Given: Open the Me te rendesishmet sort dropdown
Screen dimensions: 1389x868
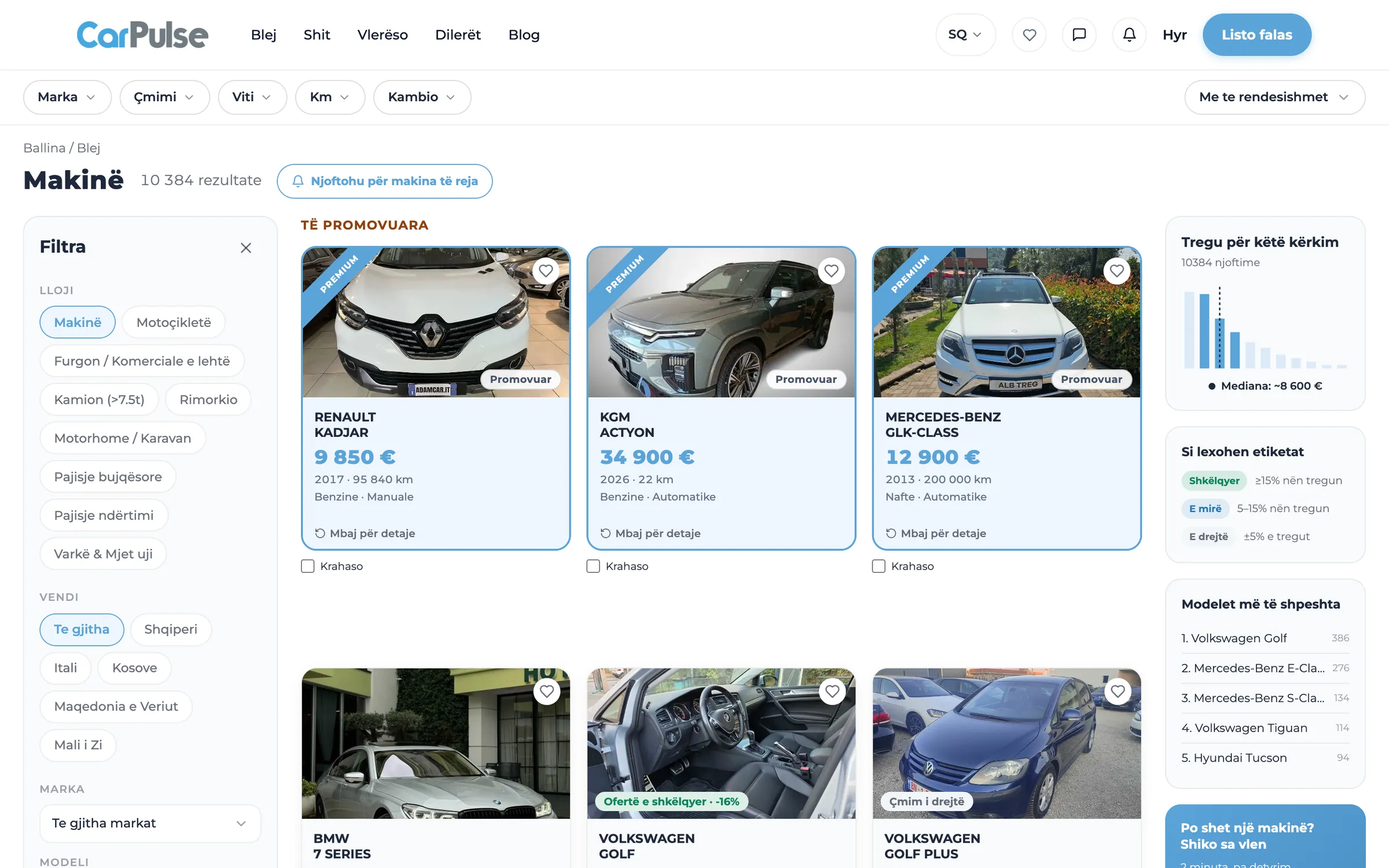Looking at the screenshot, I should coord(1274,97).
